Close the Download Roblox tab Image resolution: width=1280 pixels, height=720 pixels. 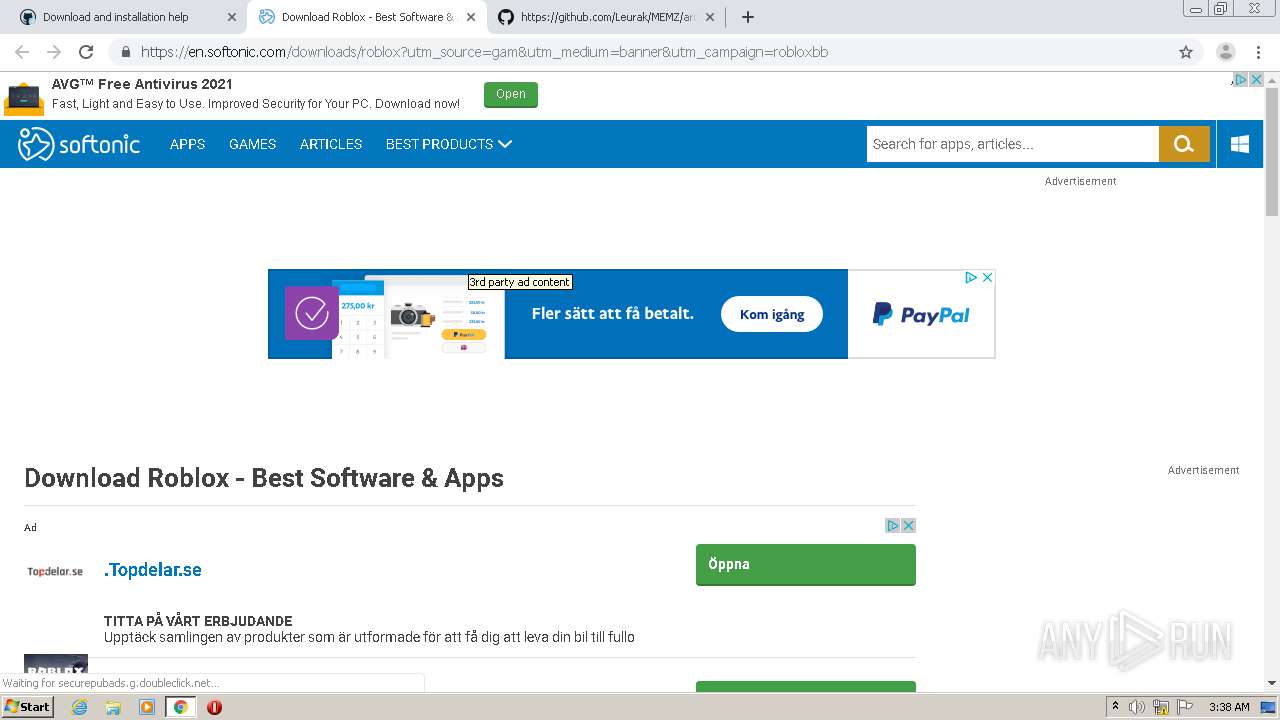click(x=471, y=17)
